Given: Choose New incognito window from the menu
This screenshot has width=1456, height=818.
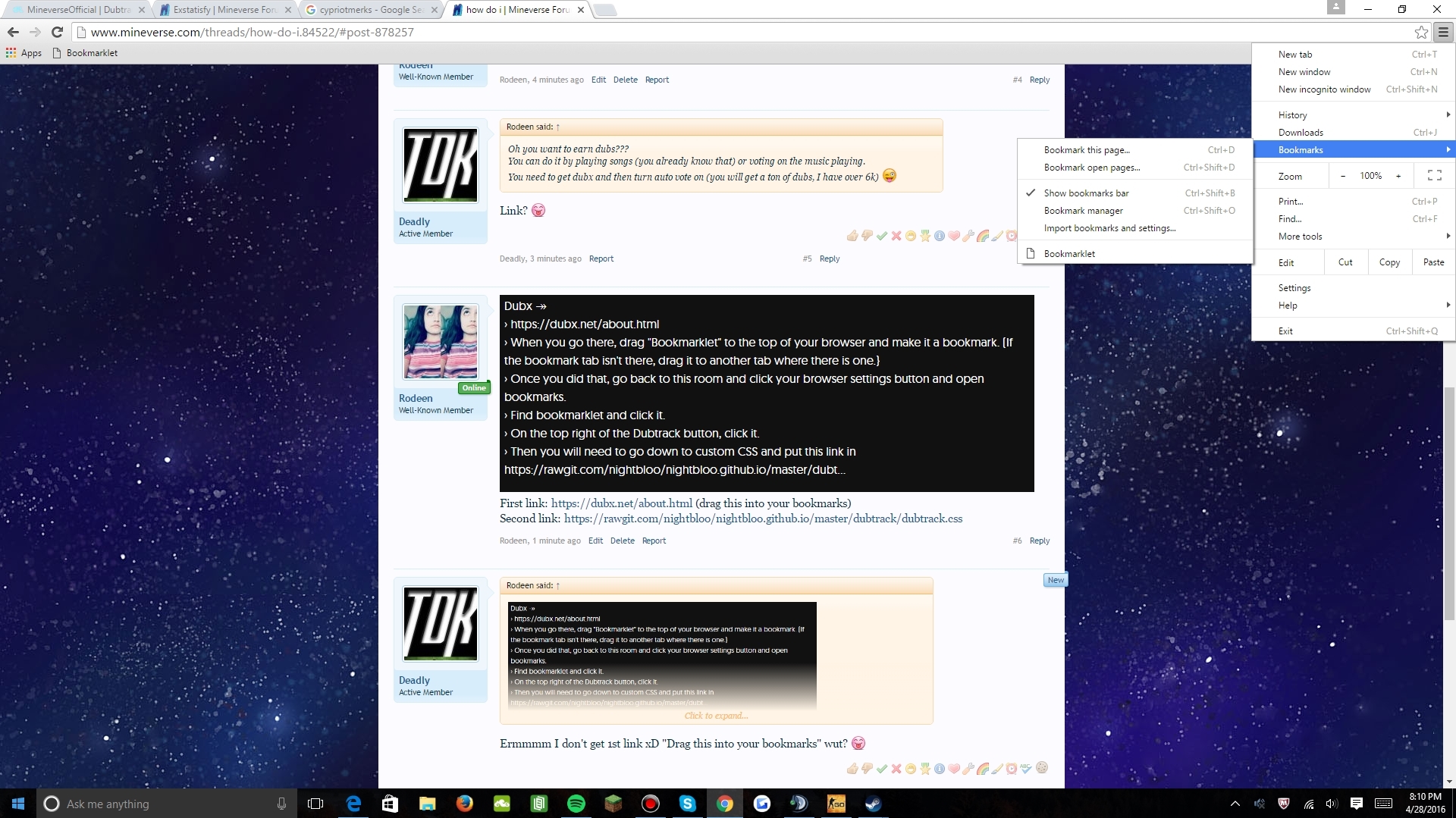Looking at the screenshot, I should click(1354, 89).
